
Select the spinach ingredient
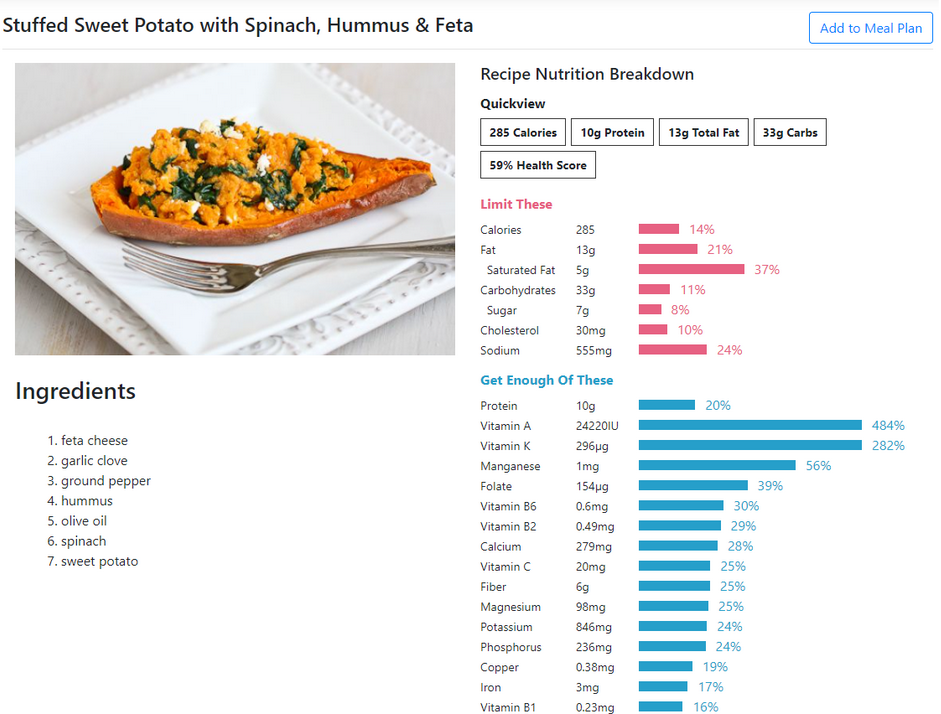click(x=81, y=540)
